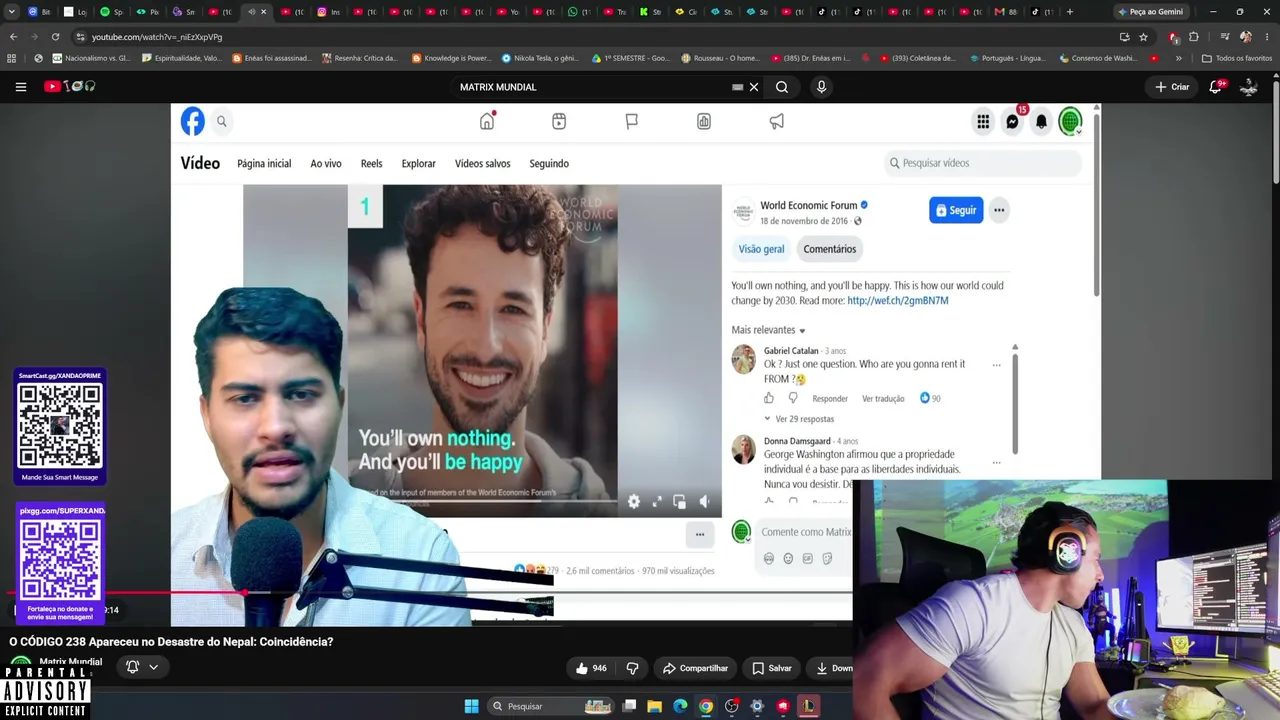Open YouTube notifications bell in header
Viewport: 1280px width, 720px height.
point(1216,87)
